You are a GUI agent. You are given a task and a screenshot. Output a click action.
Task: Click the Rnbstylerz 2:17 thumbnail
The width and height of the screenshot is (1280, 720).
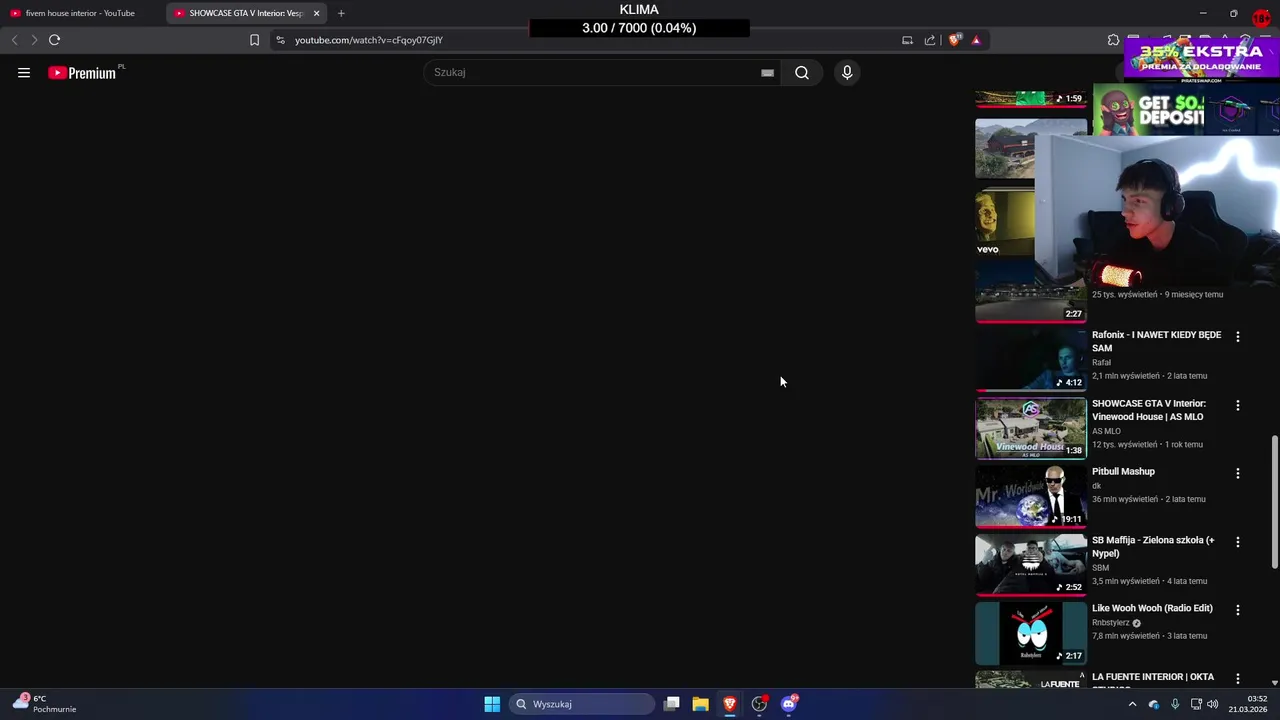pyautogui.click(x=1031, y=633)
